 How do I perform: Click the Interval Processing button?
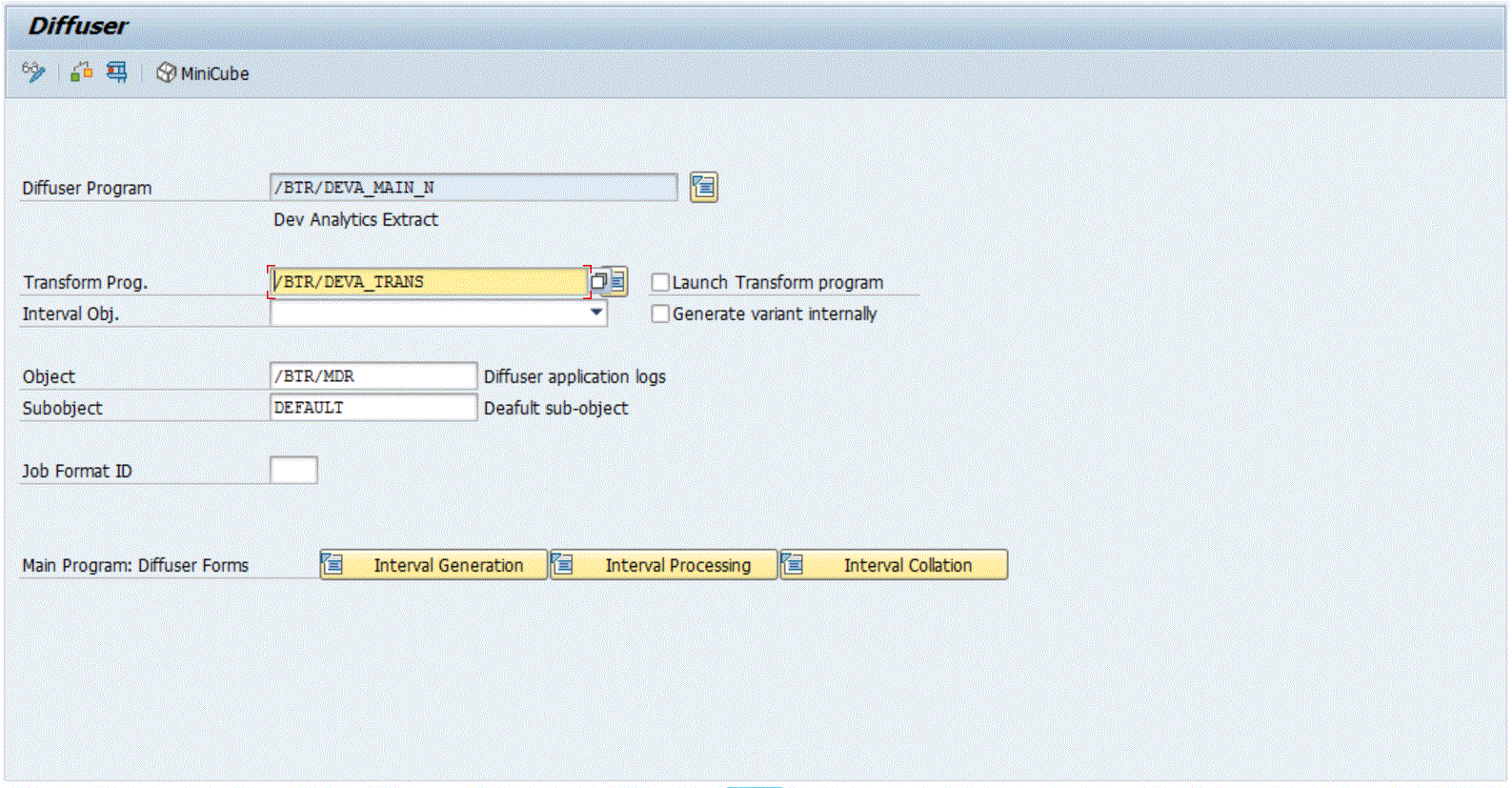[664, 565]
